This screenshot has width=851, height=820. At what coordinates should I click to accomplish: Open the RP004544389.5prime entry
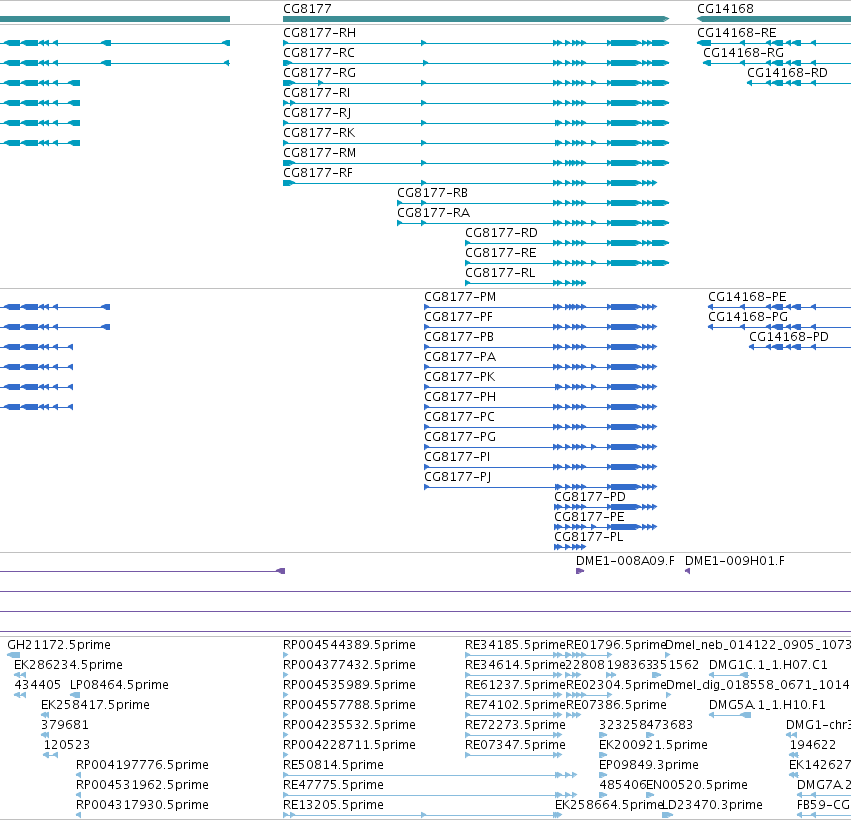pos(350,645)
